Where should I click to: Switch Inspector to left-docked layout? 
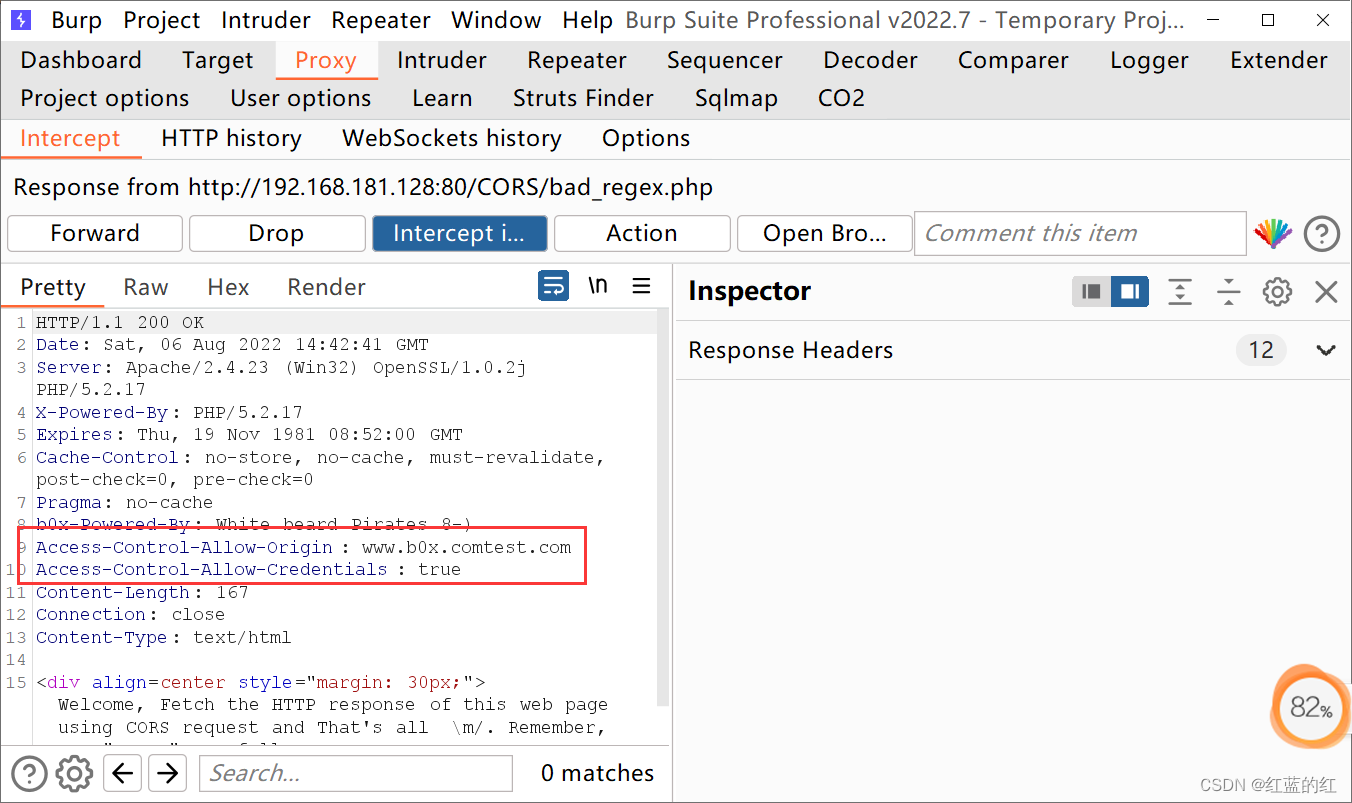(x=1092, y=291)
